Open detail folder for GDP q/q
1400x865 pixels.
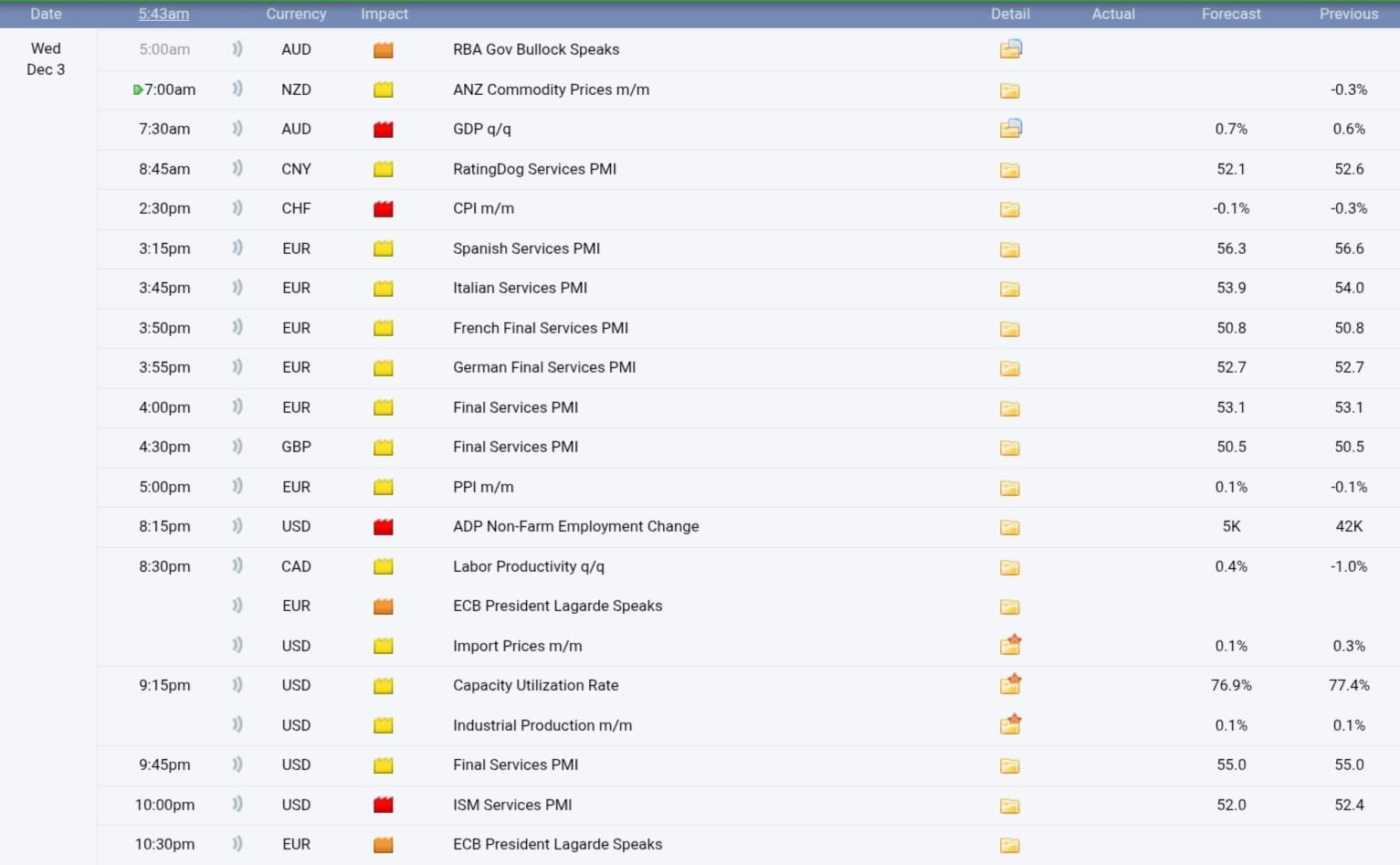pyautogui.click(x=1010, y=129)
